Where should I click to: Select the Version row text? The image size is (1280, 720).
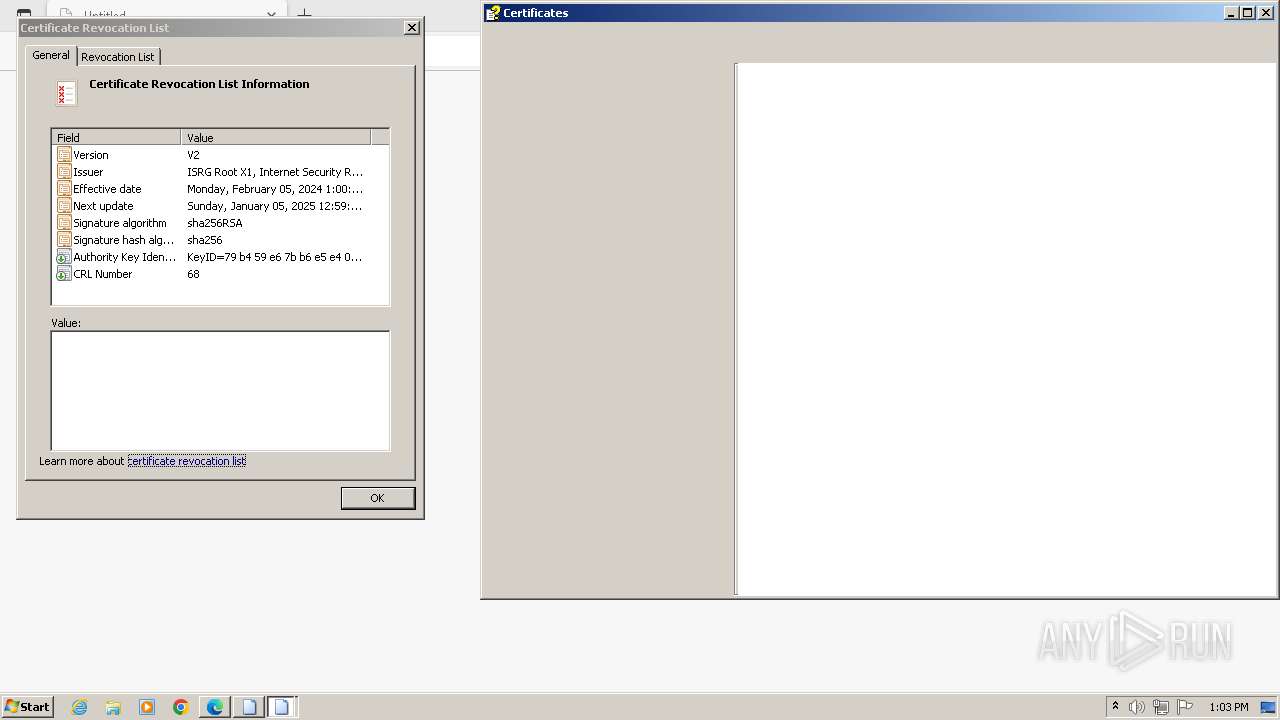click(x=91, y=155)
